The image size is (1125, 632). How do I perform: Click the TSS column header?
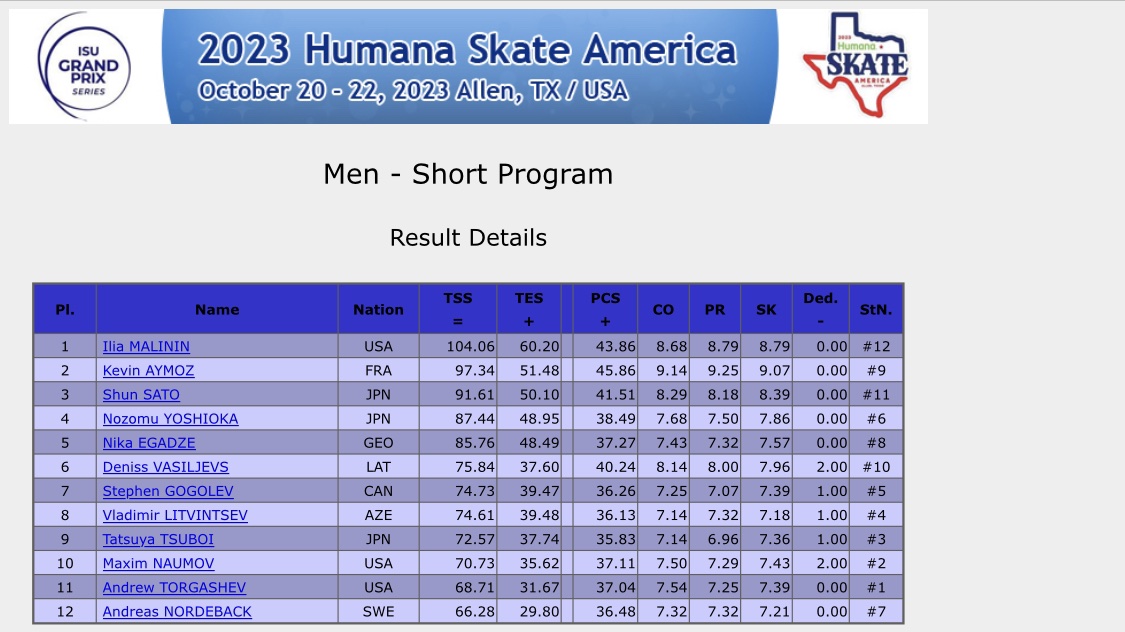(458, 309)
